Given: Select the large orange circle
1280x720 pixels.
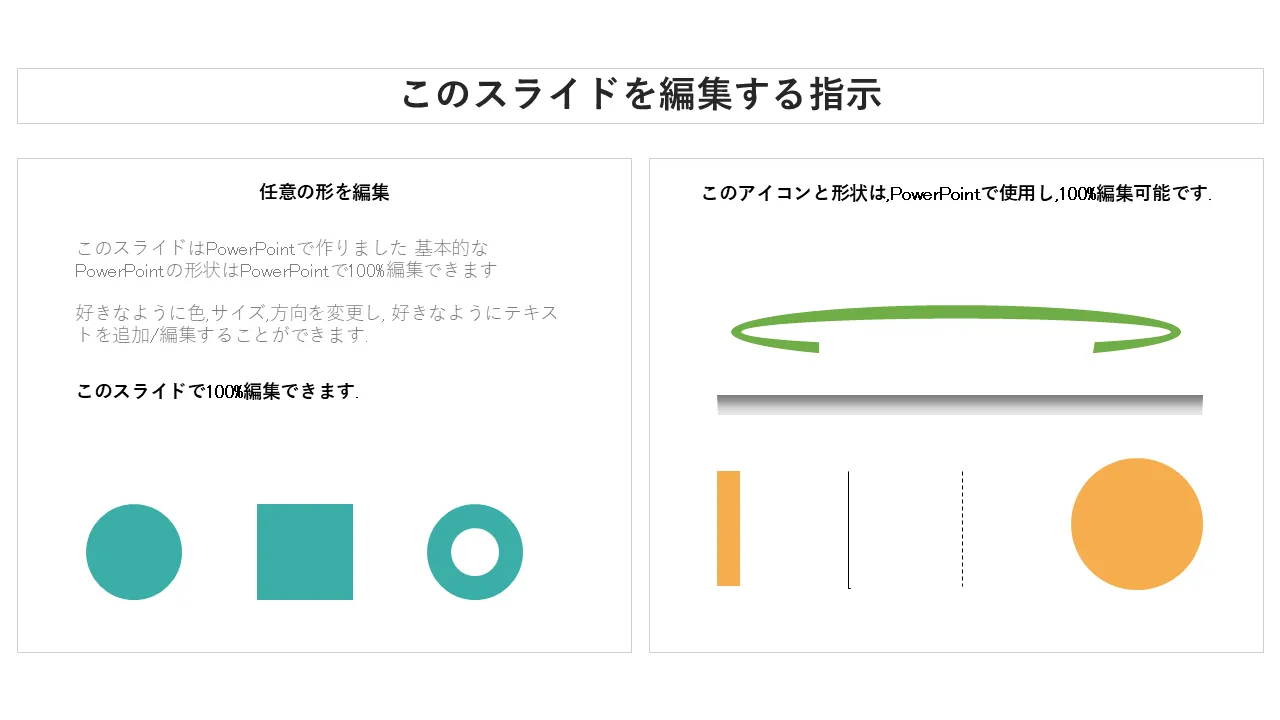Looking at the screenshot, I should (1136, 524).
